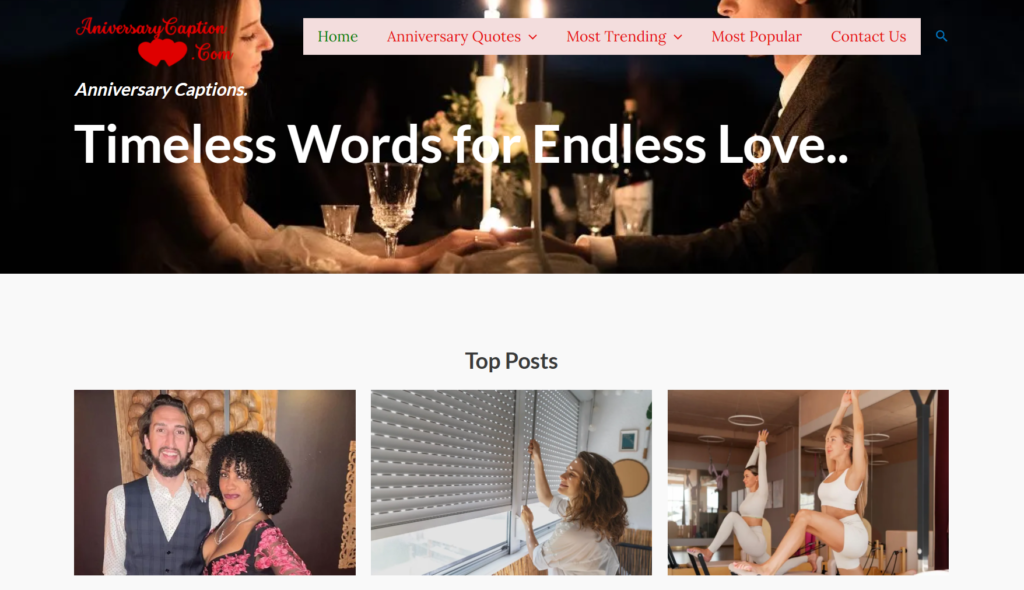Image resolution: width=1024 pixels, height=590 pixels.
Task: Open the Most Trending menu
Action: (616, 37)
